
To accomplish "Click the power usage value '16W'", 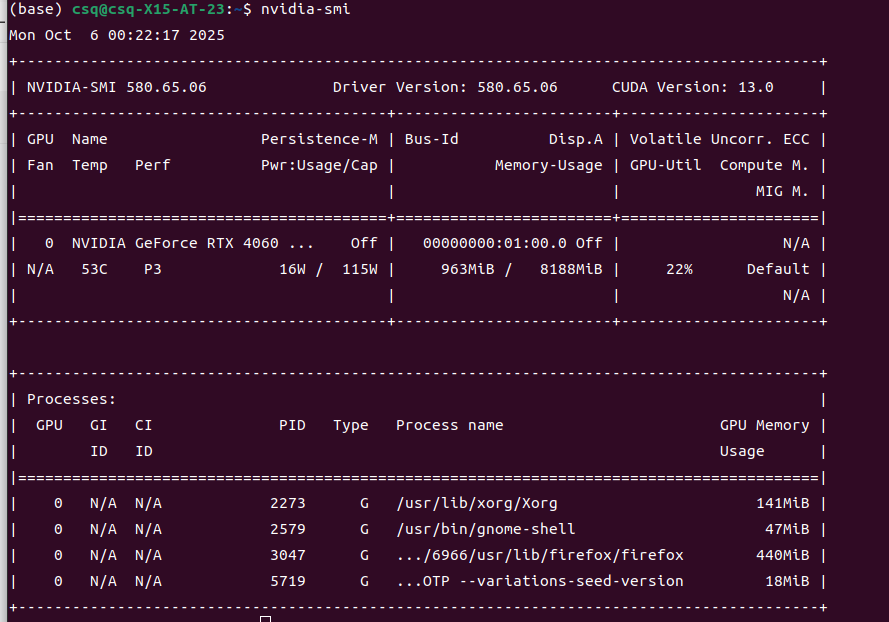I will pos(293,269).
